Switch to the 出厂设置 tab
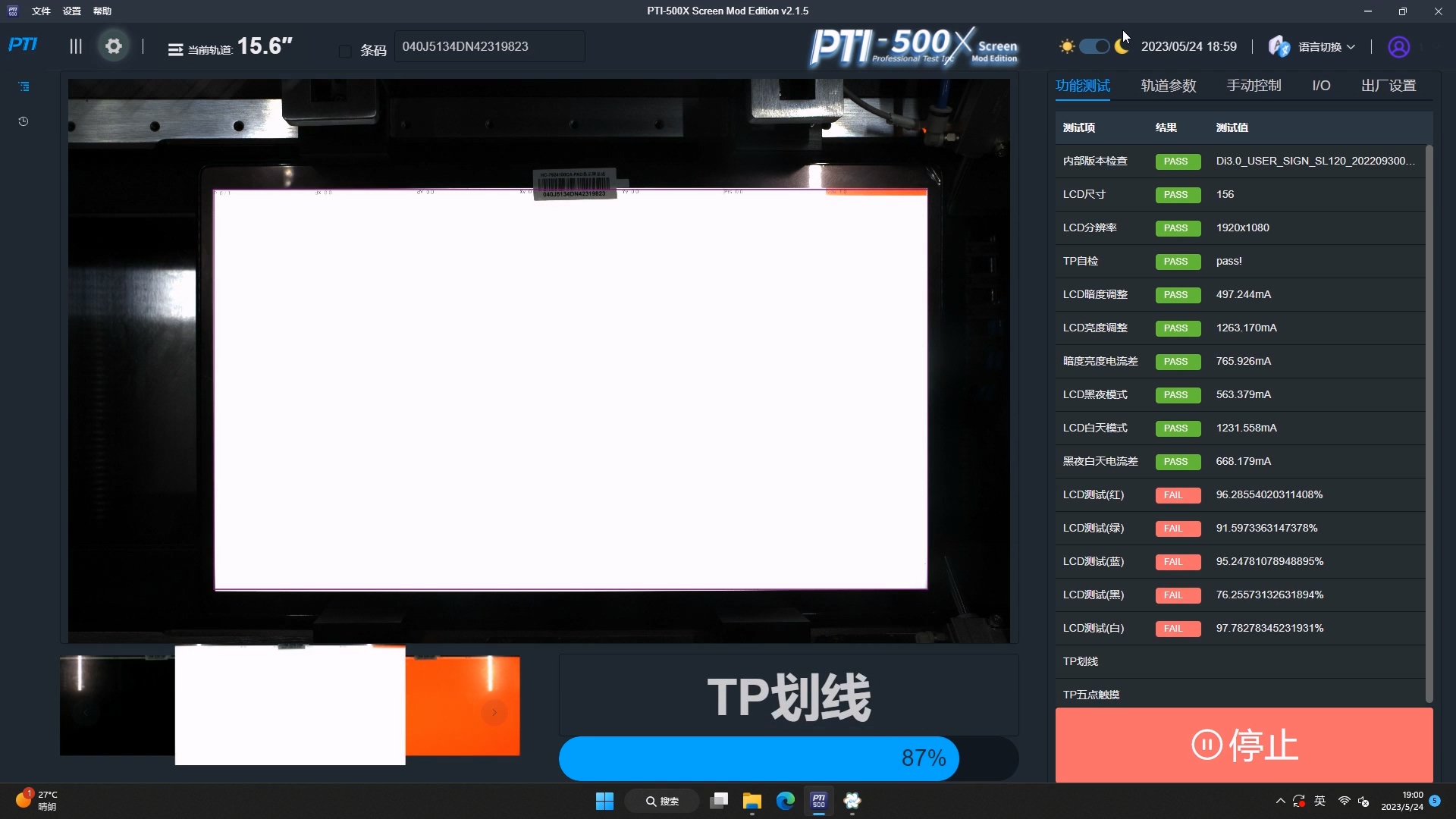 pyautogui.click(x=1388, y=86)
